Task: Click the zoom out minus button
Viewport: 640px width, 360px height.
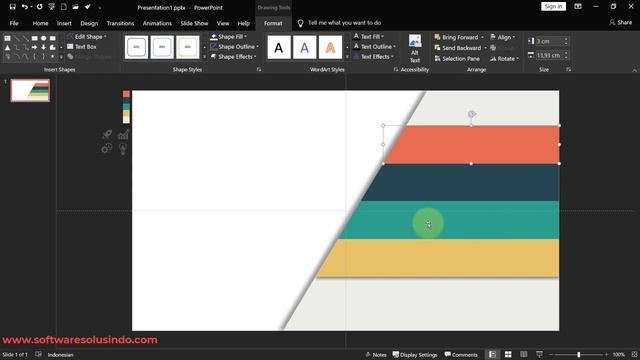Action: pos(551,355)
